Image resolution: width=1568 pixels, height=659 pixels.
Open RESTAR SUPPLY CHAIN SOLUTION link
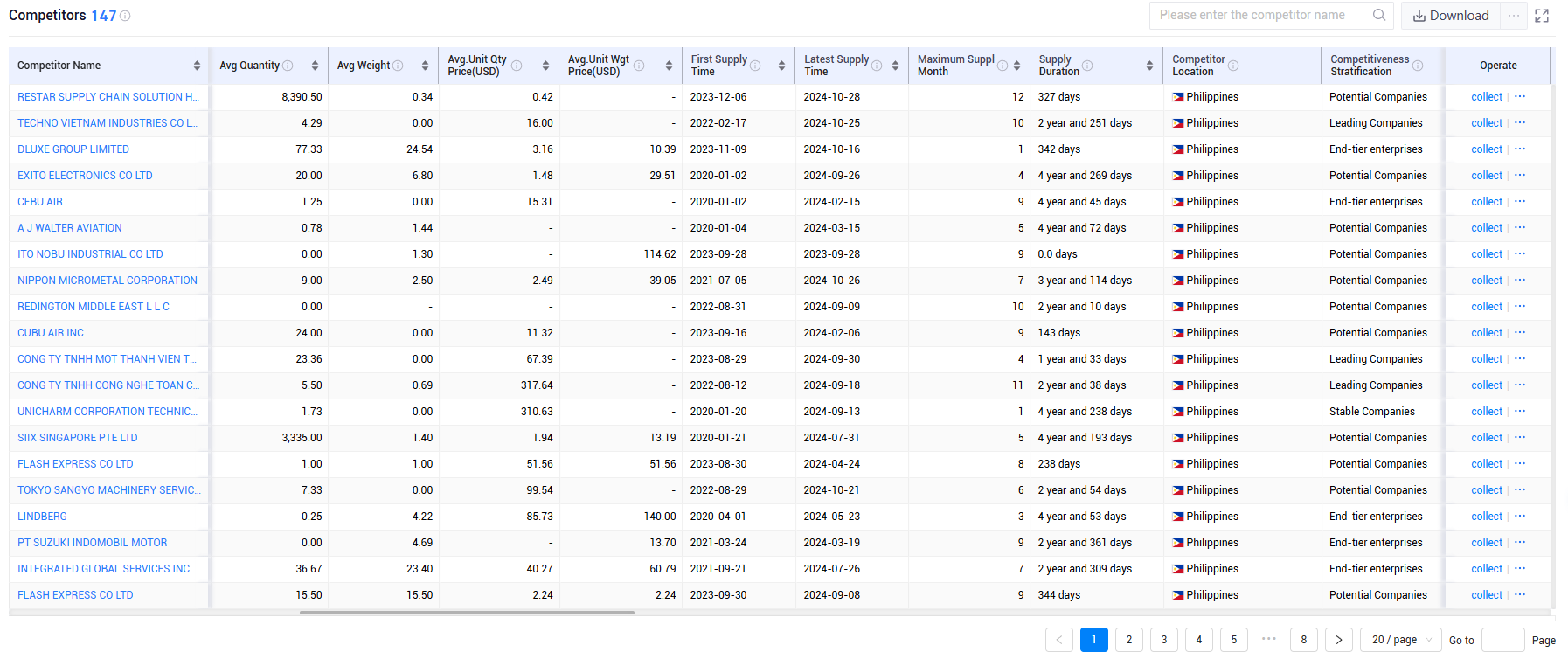[108, 97]
